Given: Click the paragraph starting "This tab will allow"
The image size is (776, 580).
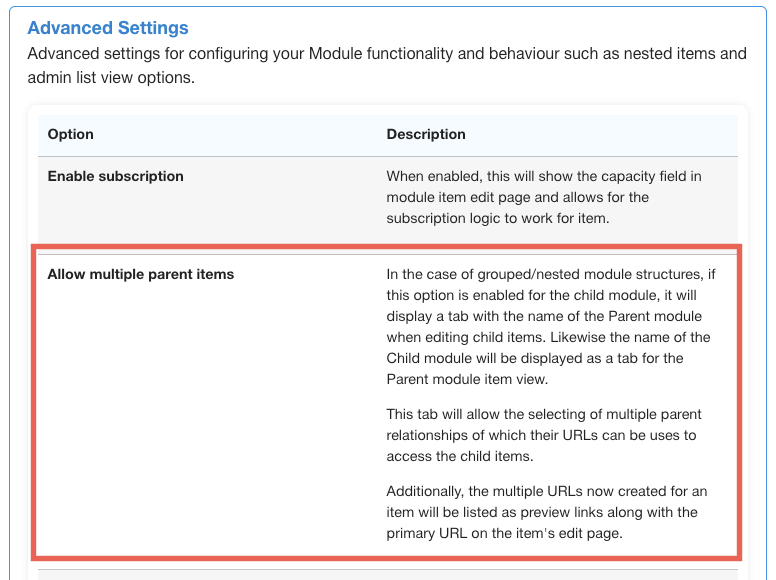Looking at the screenshot, I should [x=544, y=435].
